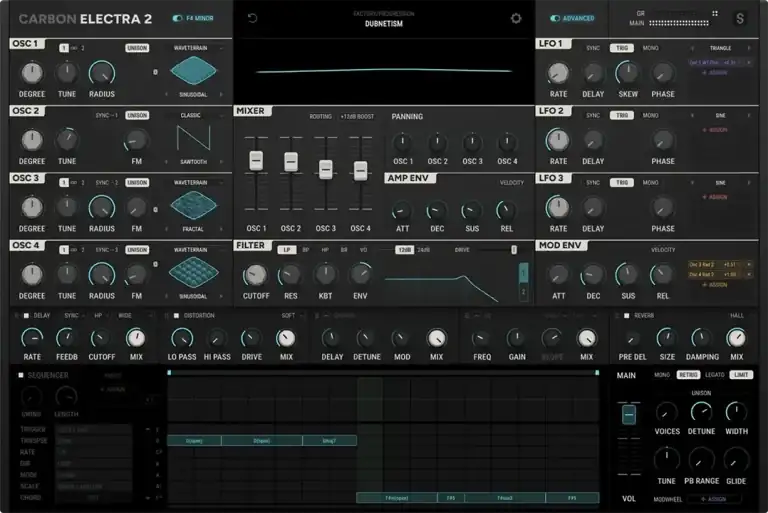Click the Amp Env ATT knob

click(x=402, y=211)
